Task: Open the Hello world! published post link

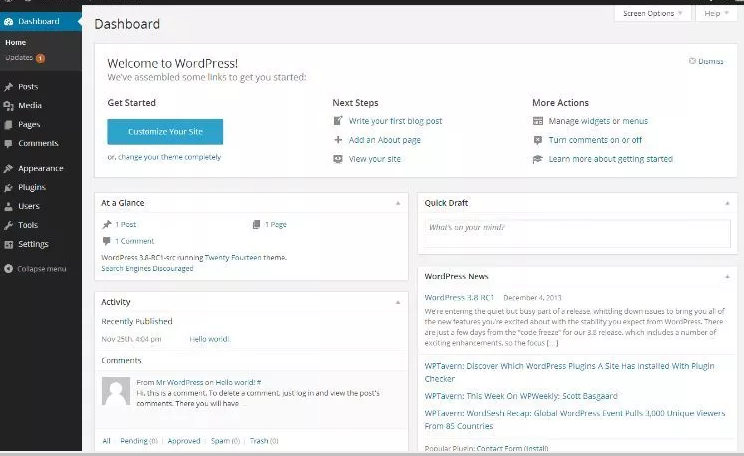Action: (x=209, y=339)
